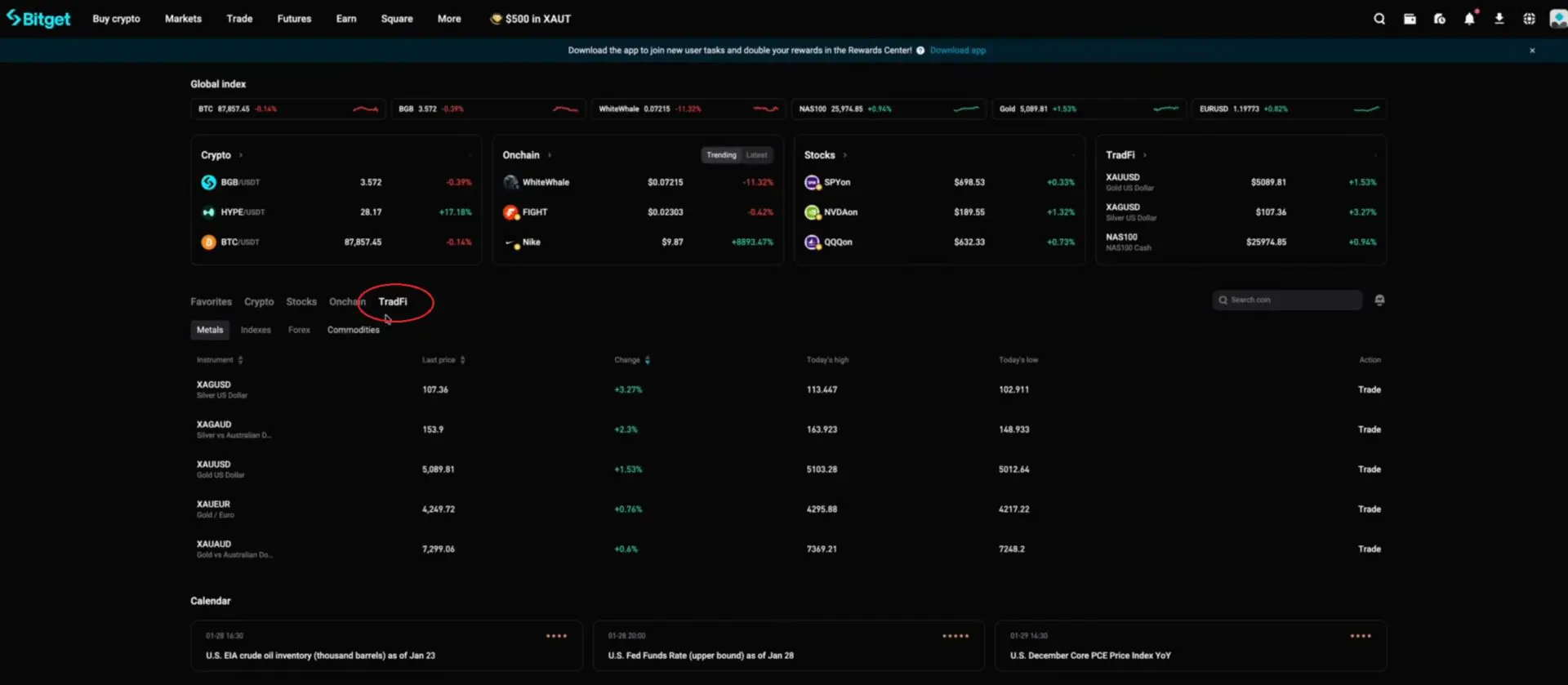Follow the Download app link

(957, 51)
